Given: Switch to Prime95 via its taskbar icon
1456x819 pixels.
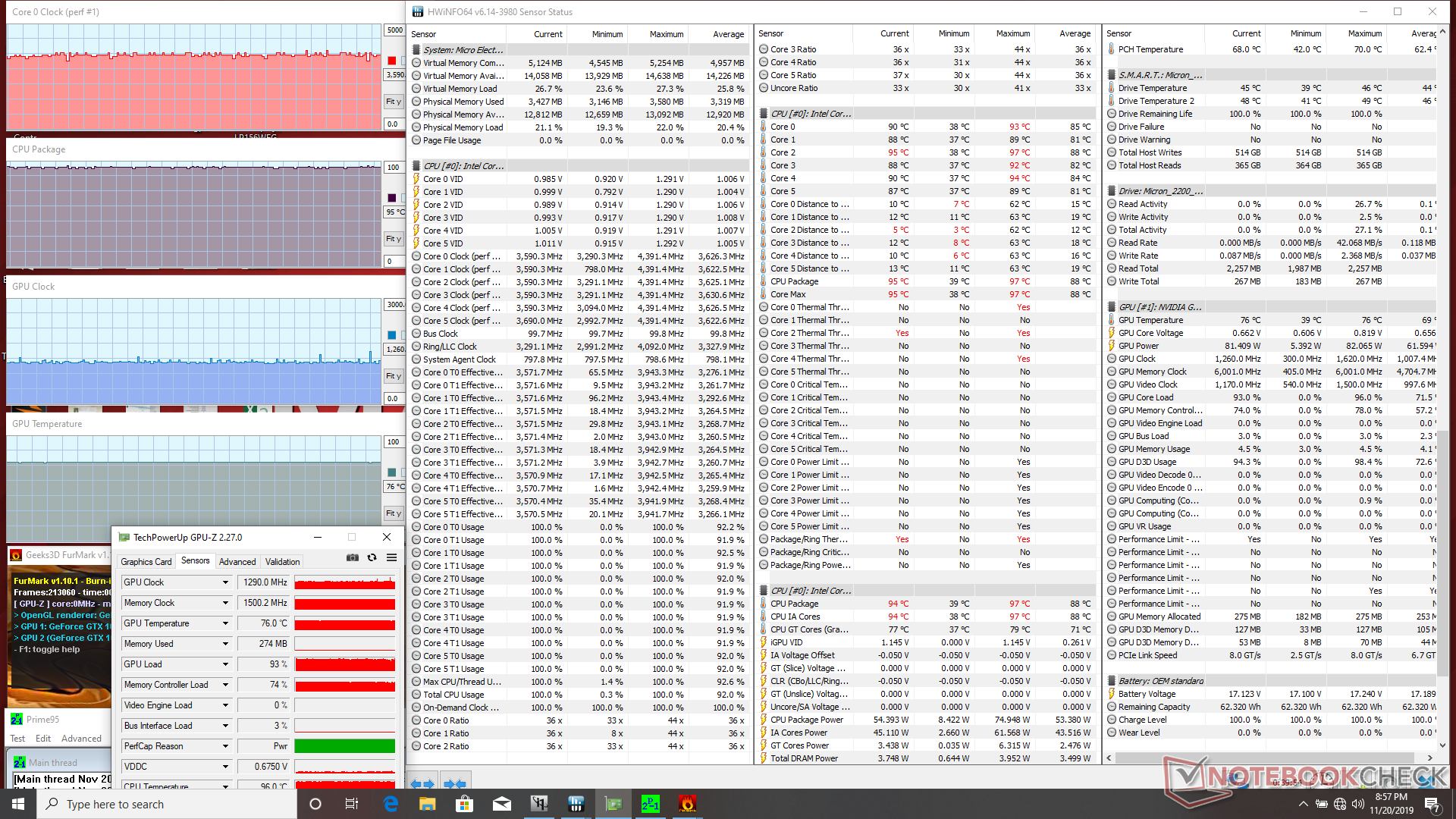Looking at the screenshot, I should click(651, 804).
